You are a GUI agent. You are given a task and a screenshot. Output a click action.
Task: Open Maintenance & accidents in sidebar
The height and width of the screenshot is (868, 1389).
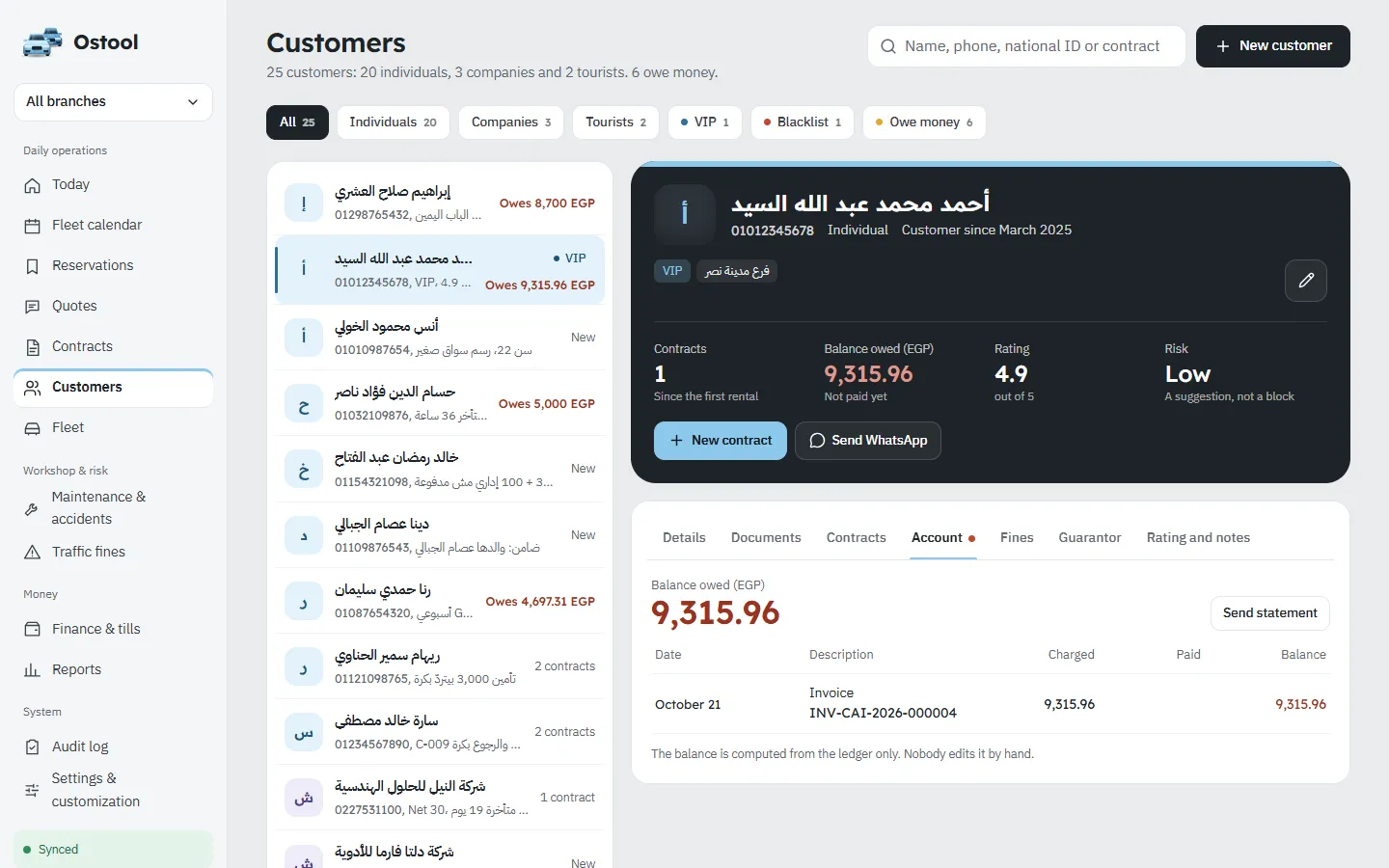tap(113, 508)
